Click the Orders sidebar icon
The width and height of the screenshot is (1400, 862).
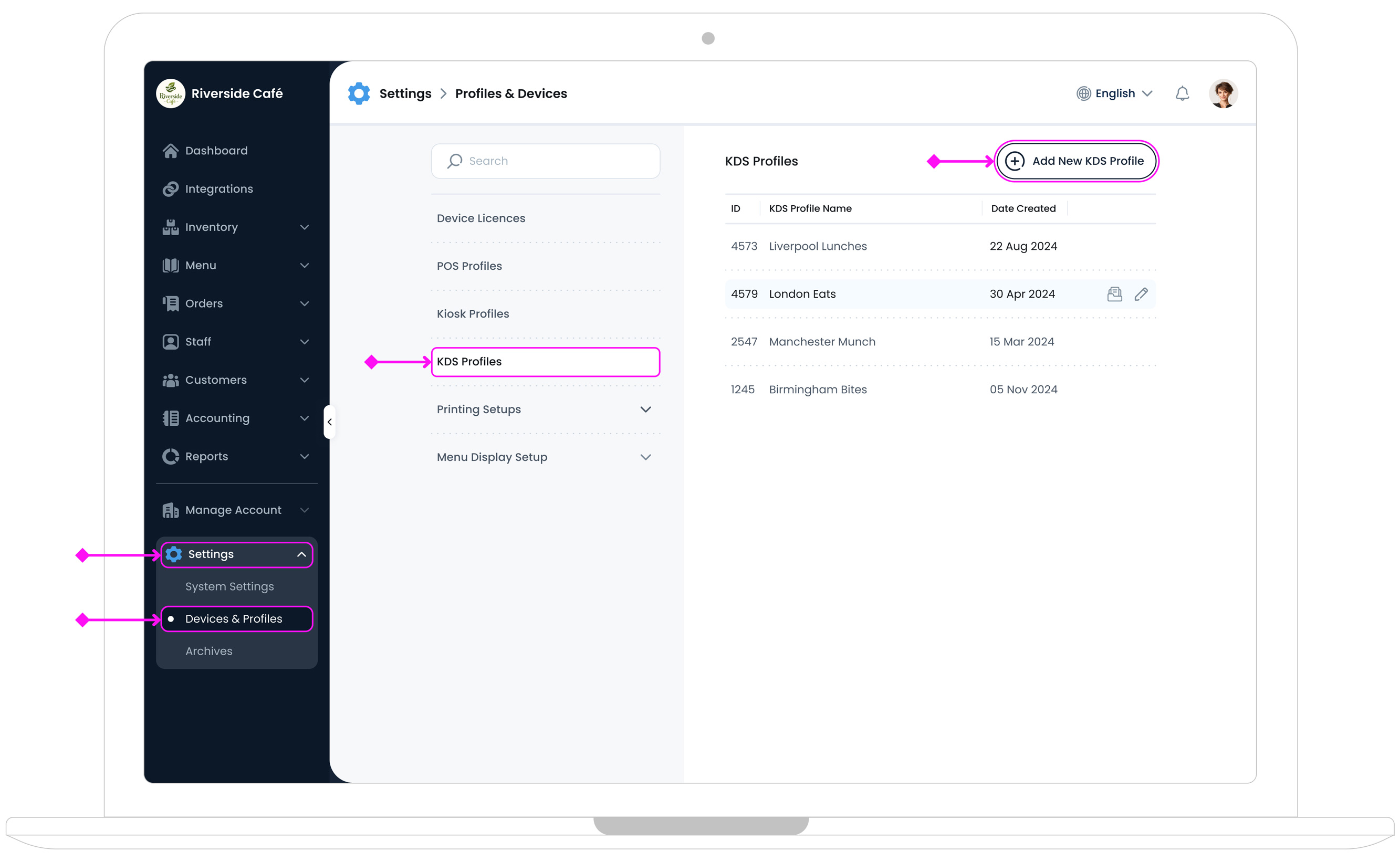pos(170,303)
